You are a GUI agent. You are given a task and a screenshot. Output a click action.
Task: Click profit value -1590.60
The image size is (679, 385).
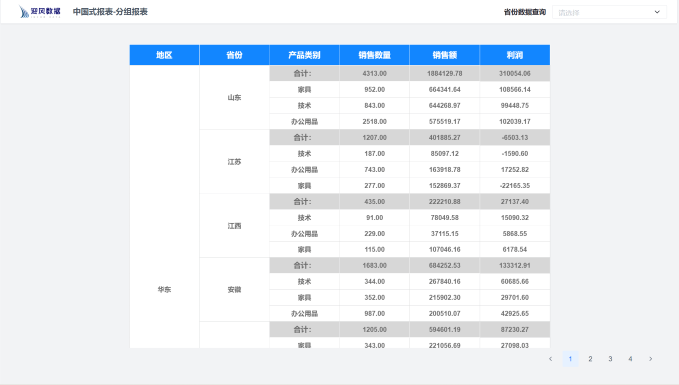pos(515,154)
